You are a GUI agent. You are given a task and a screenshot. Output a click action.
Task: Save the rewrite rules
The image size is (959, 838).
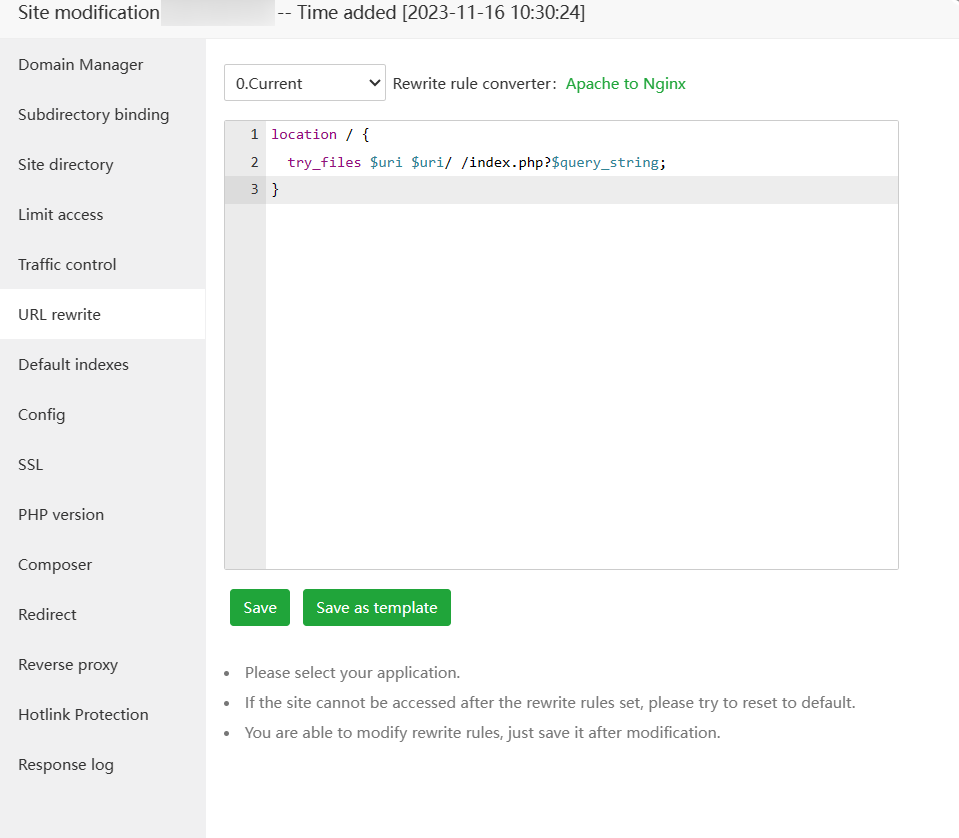pyautogui.click(x=259, y=608)
